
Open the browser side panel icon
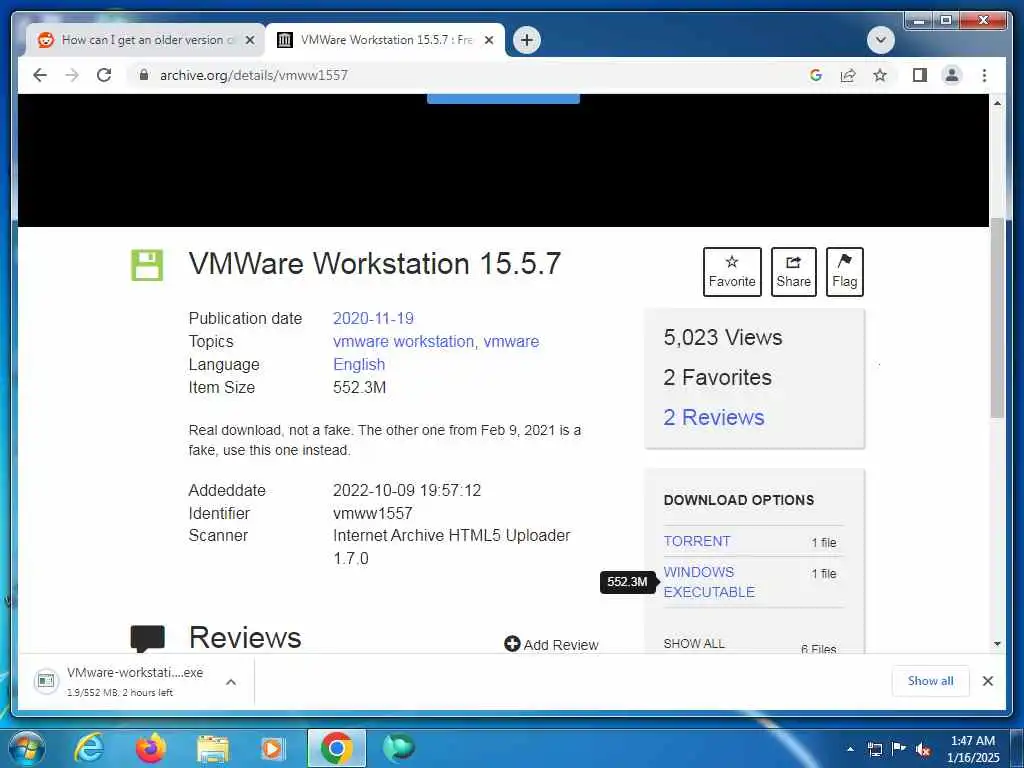point(920,75)
